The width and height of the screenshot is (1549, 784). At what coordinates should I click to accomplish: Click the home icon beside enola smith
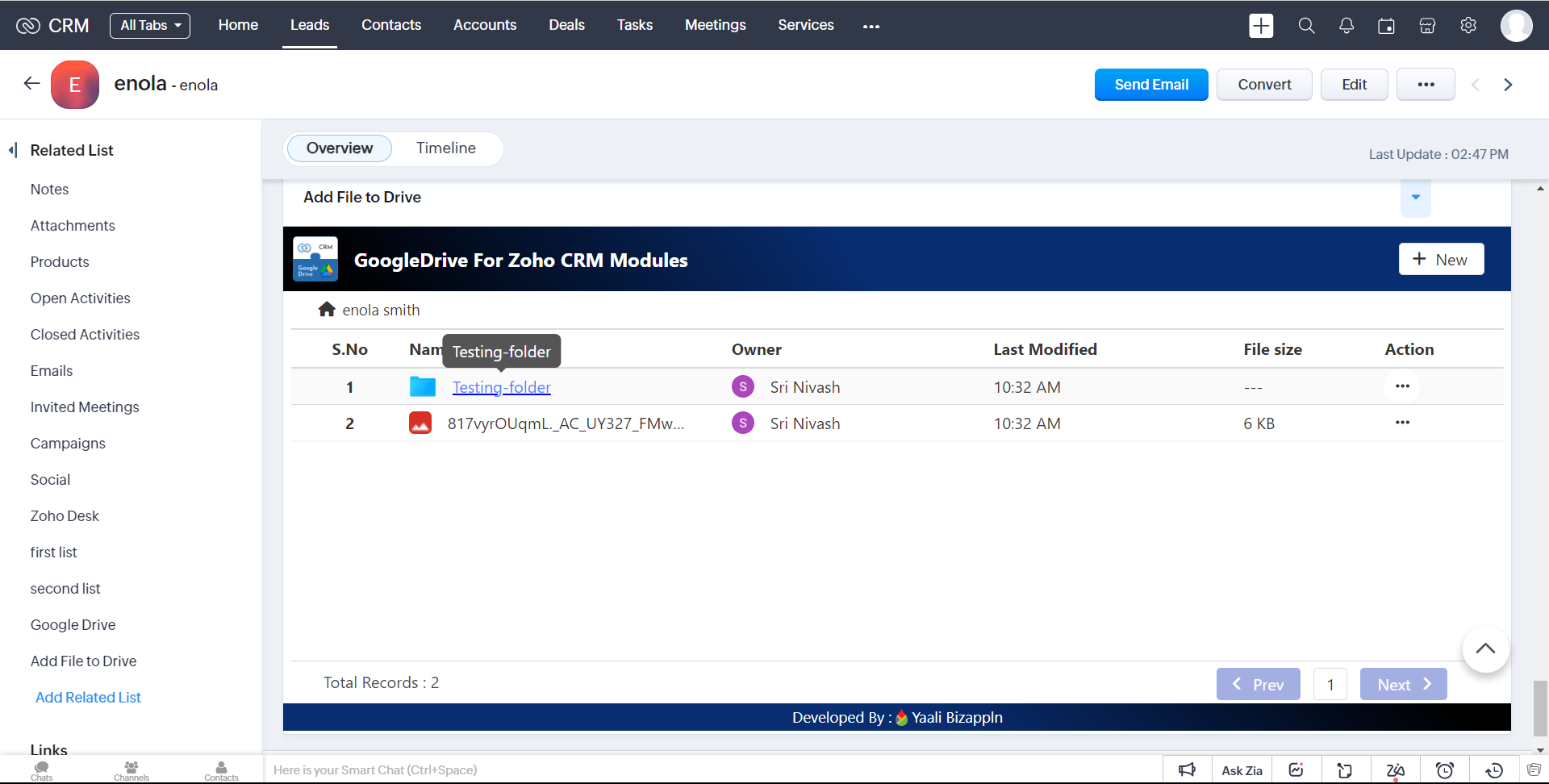coord(327,310)
